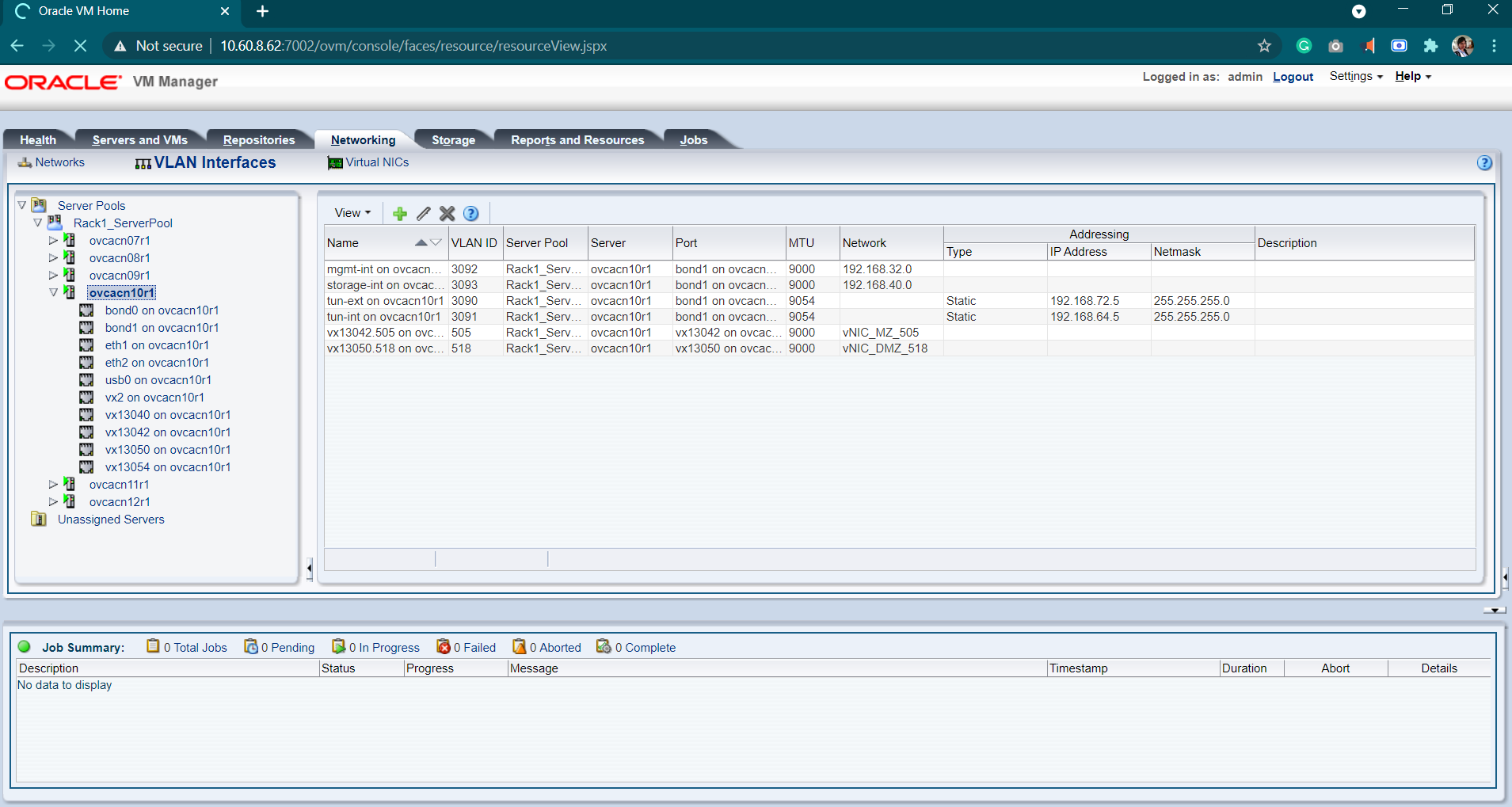Switch to the Repositories tab
The image size is (1512, 807).
tap(259, 140)
